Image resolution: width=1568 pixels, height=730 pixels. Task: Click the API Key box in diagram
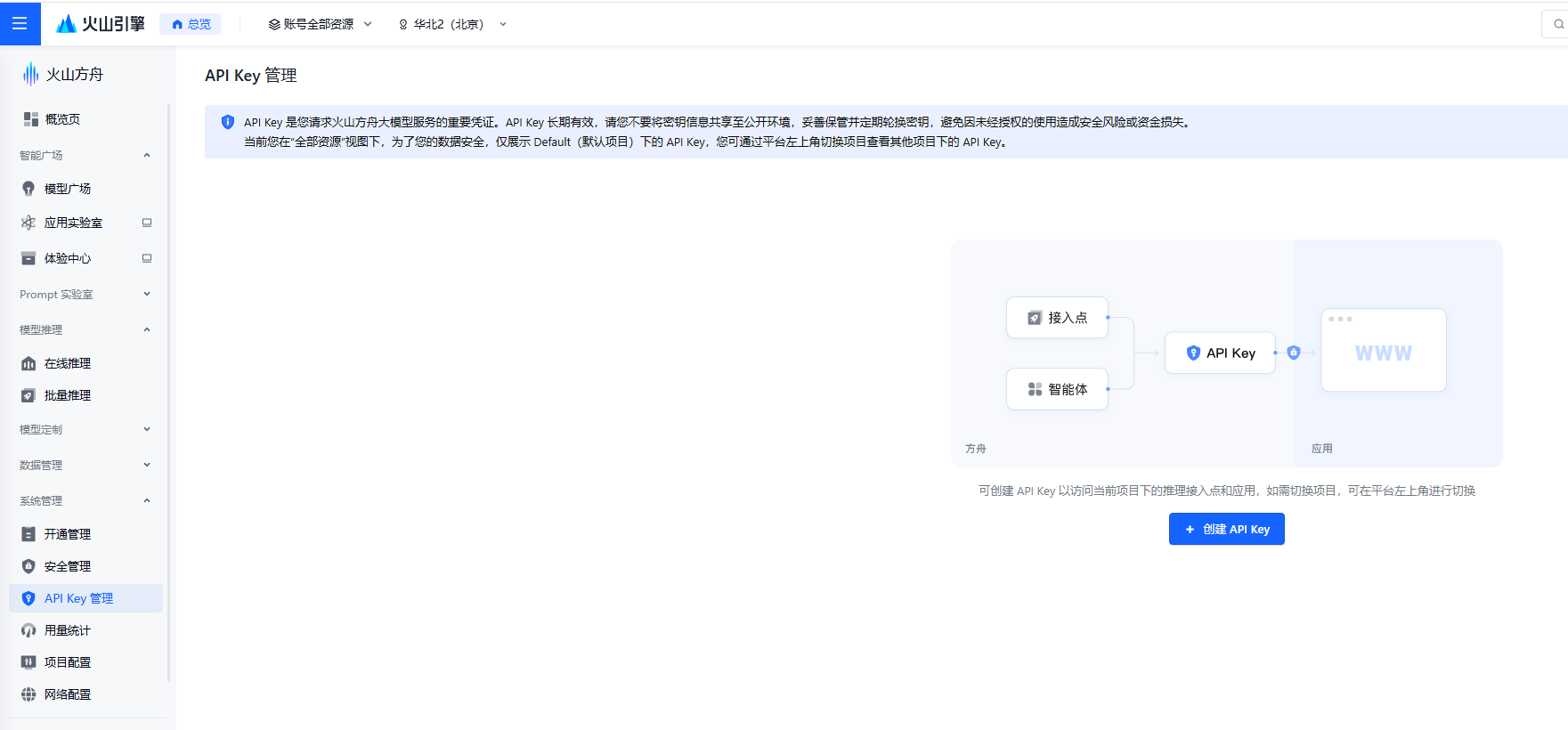click(x=1220, y=353)
